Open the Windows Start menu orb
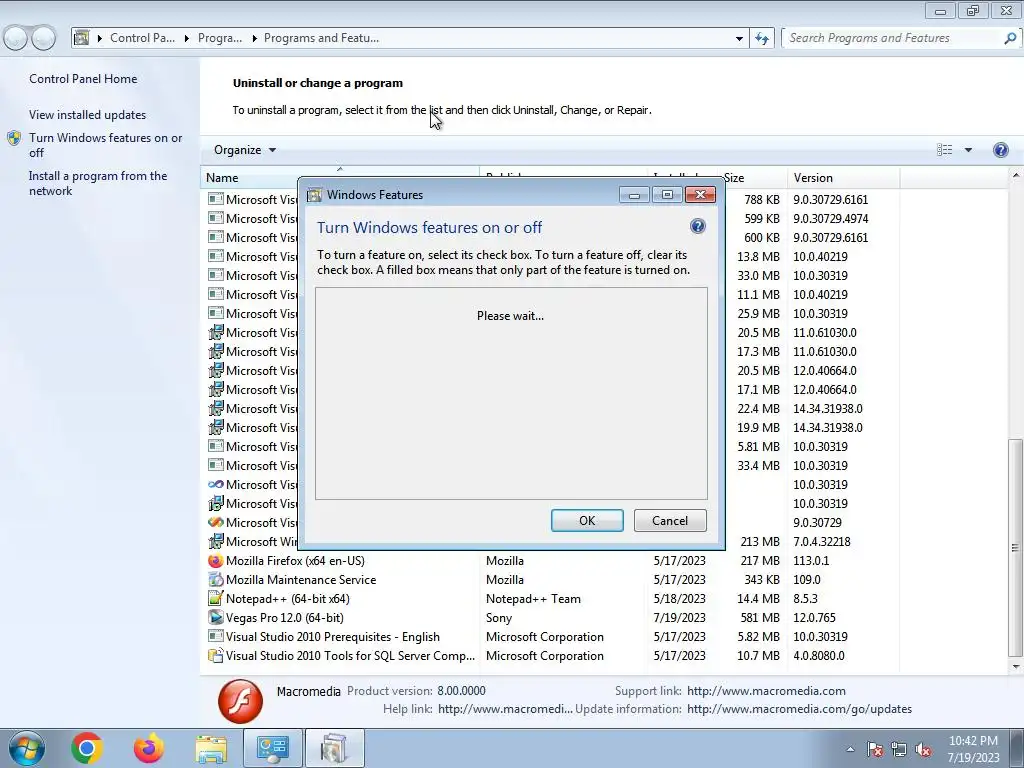The height and width of the screenshot is (768, 1024). pos(26,748)
